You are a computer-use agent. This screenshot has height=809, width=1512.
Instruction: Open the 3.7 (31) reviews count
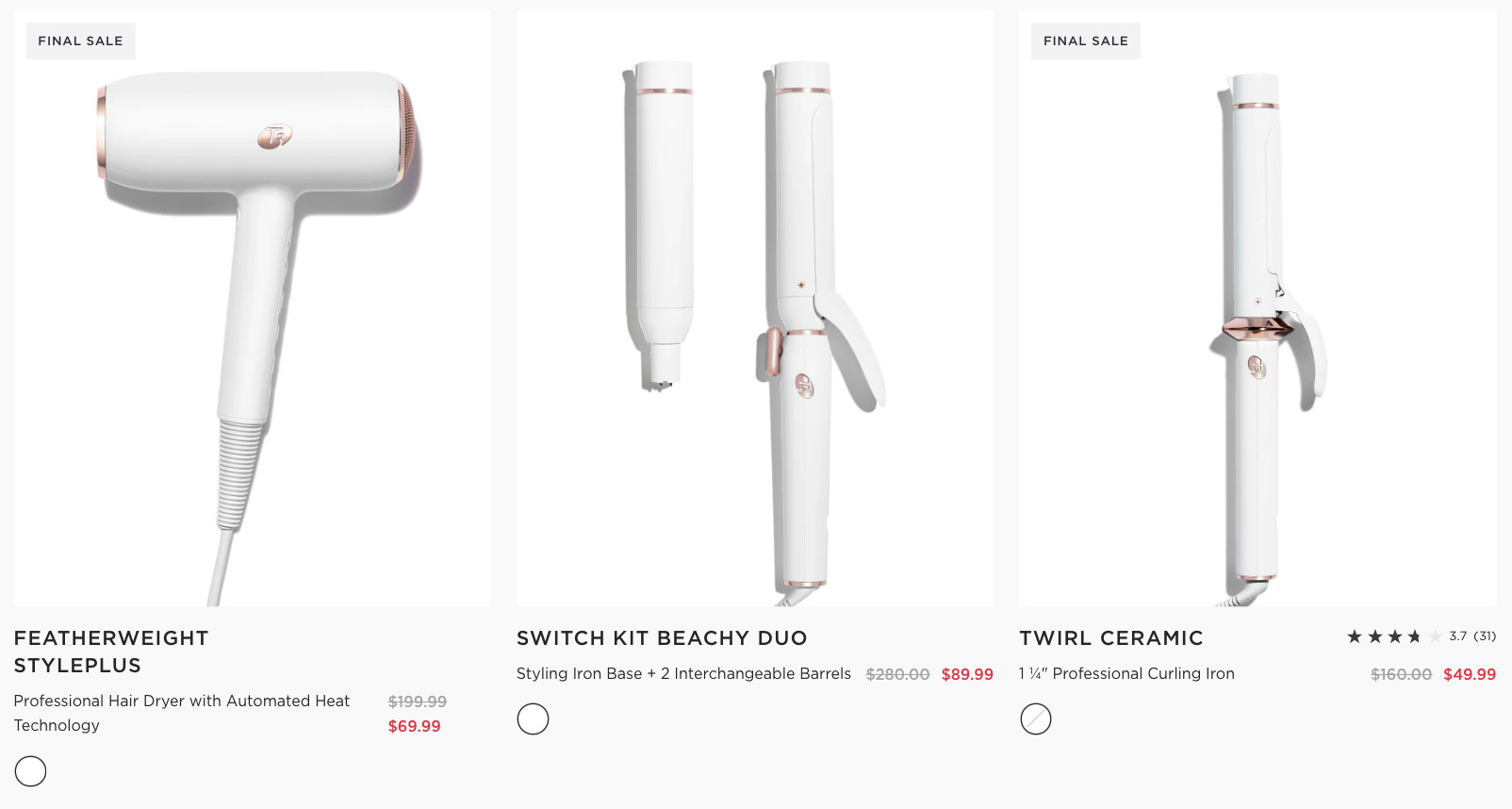point(1472,636)
